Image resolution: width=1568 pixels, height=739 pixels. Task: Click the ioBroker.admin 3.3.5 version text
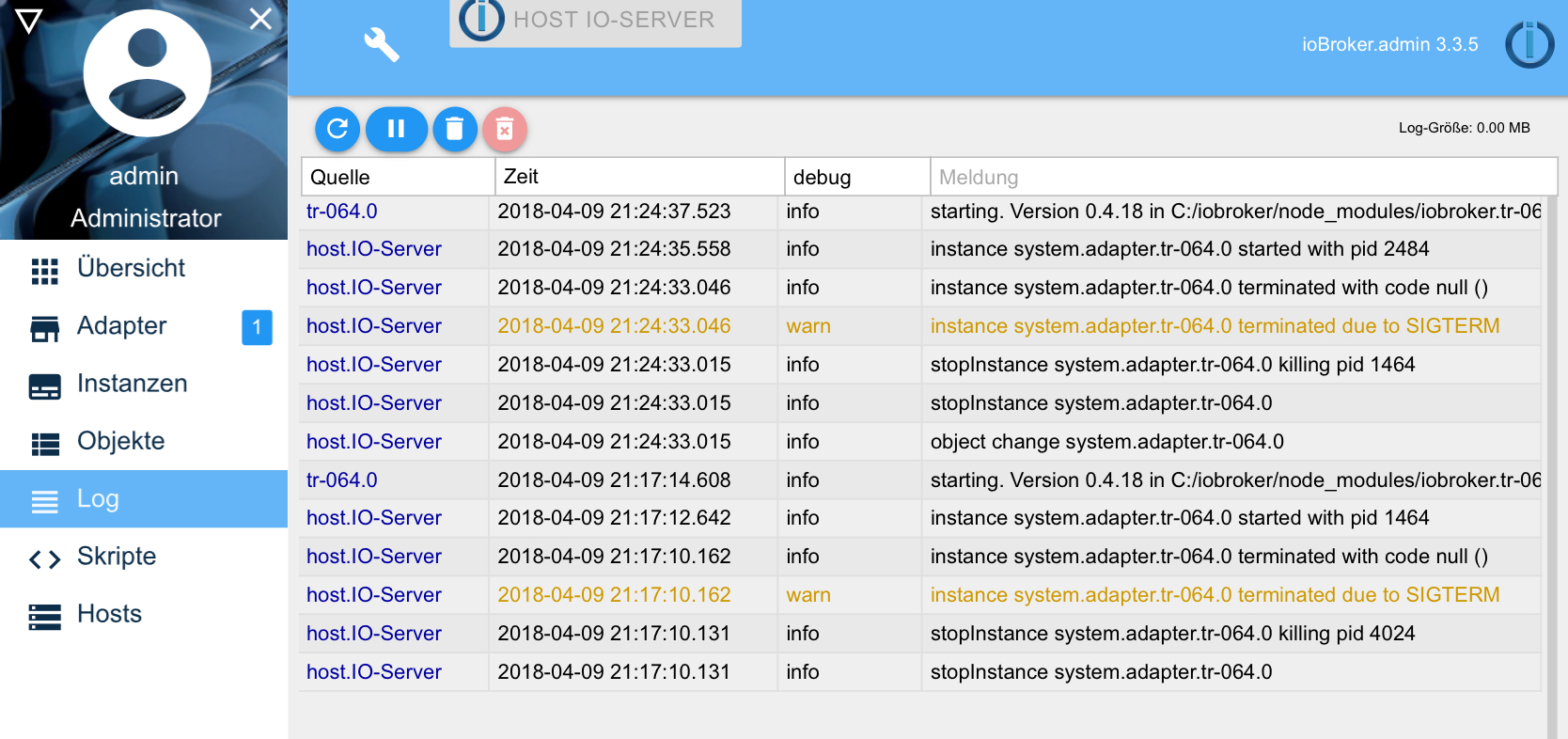click(x=1389, y=44)
